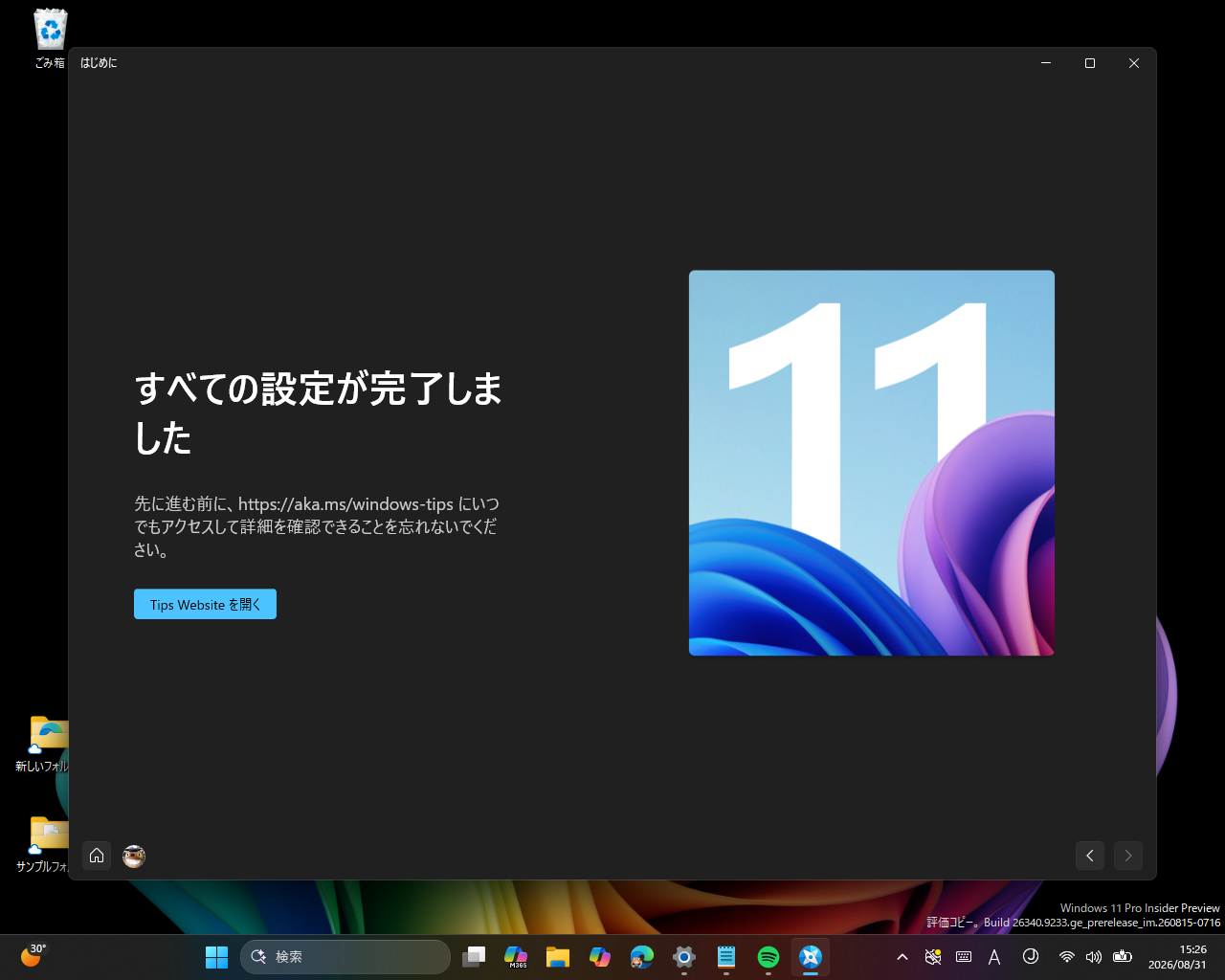
Task: Click the はじめに app taskbar icon
Action: (x=811, y=957)
